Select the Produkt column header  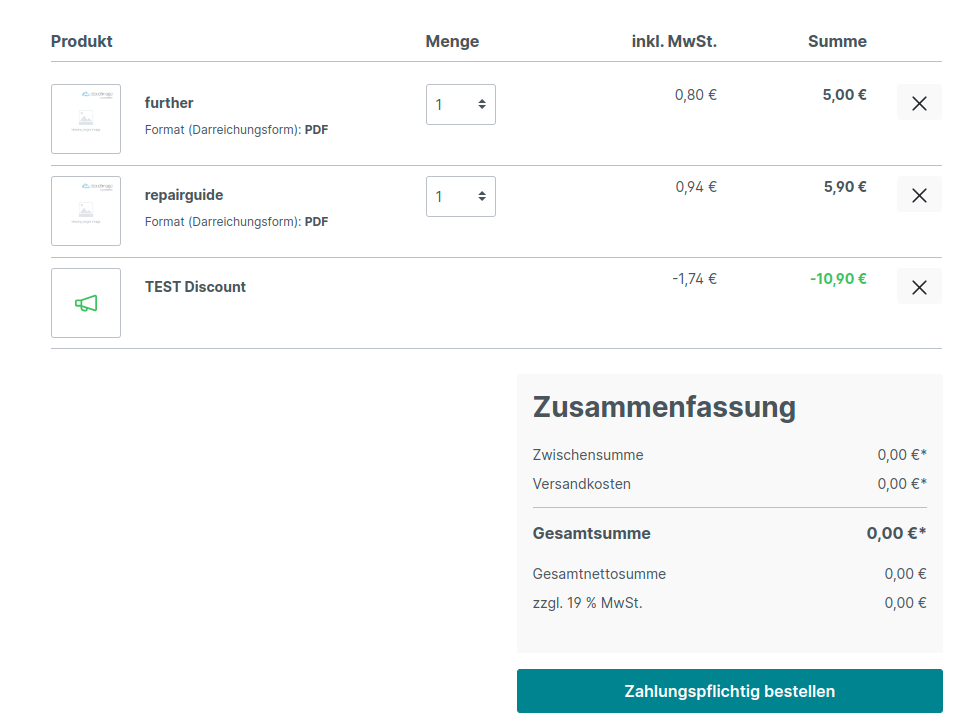tap(81, 41)
